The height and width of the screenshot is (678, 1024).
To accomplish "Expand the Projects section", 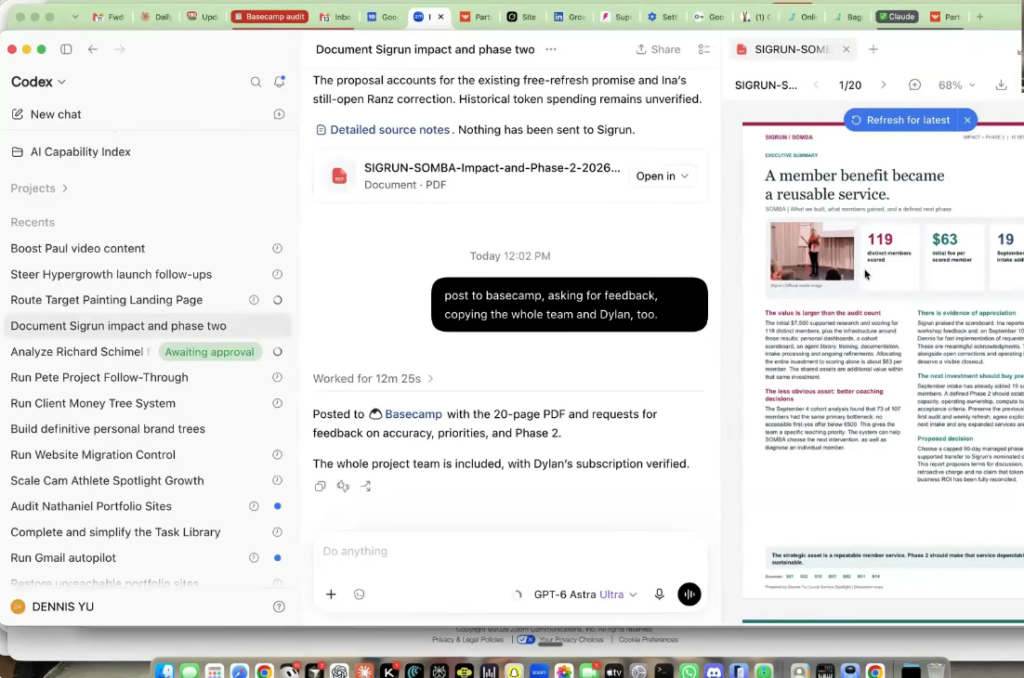I will click(x=39, y=188).
